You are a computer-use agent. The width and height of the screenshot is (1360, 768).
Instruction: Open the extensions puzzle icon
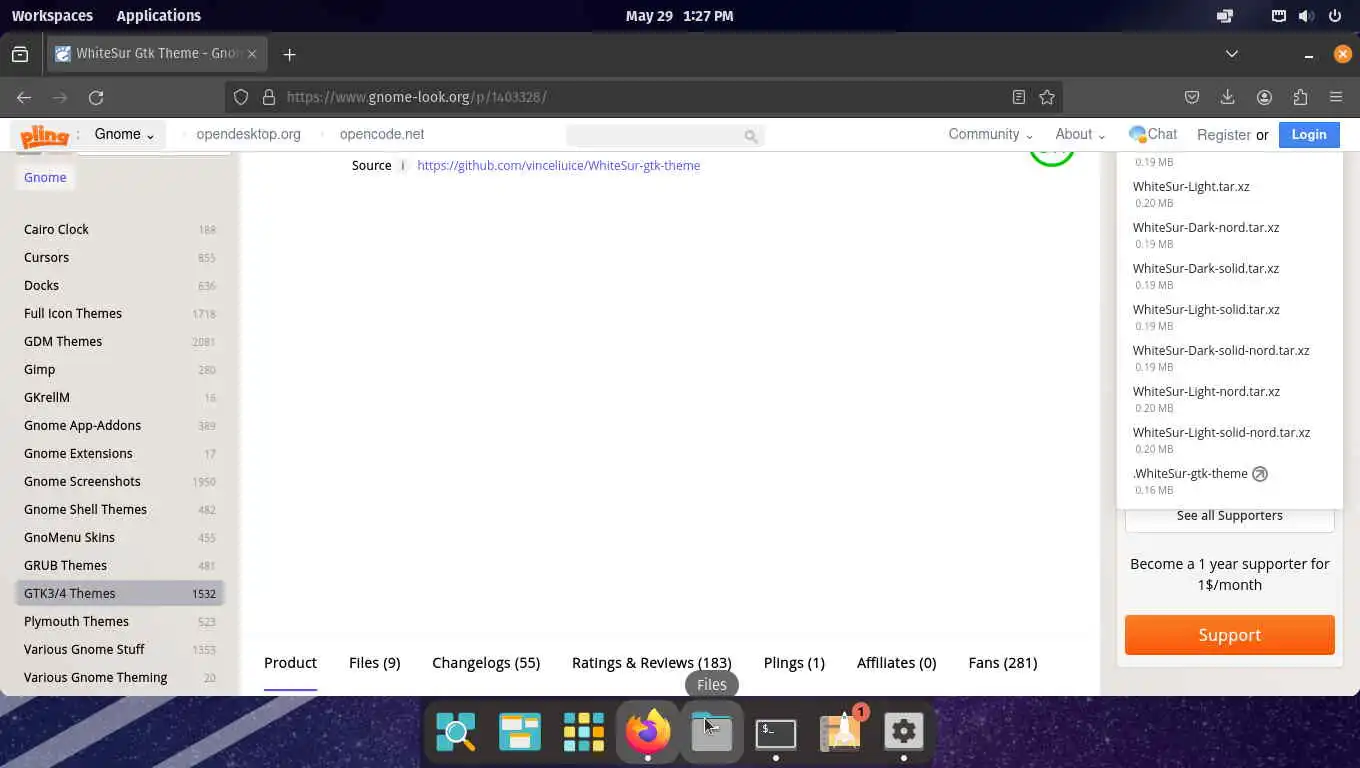click(1300, 97)
